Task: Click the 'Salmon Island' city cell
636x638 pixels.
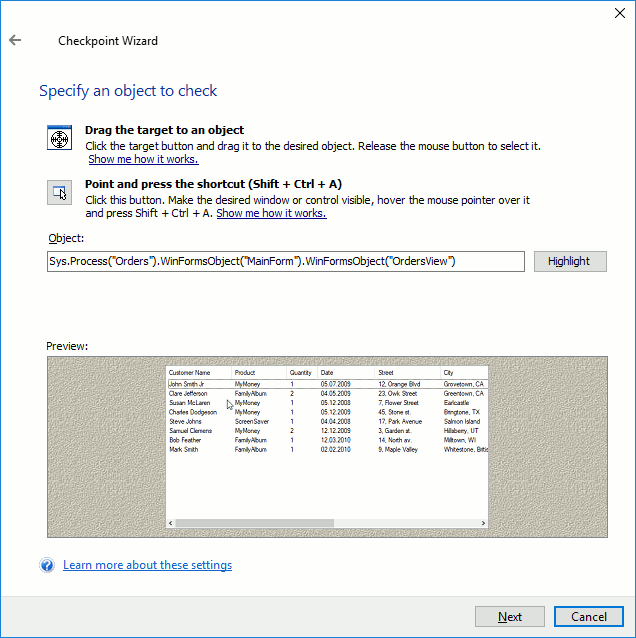Action: coord(462,422)
